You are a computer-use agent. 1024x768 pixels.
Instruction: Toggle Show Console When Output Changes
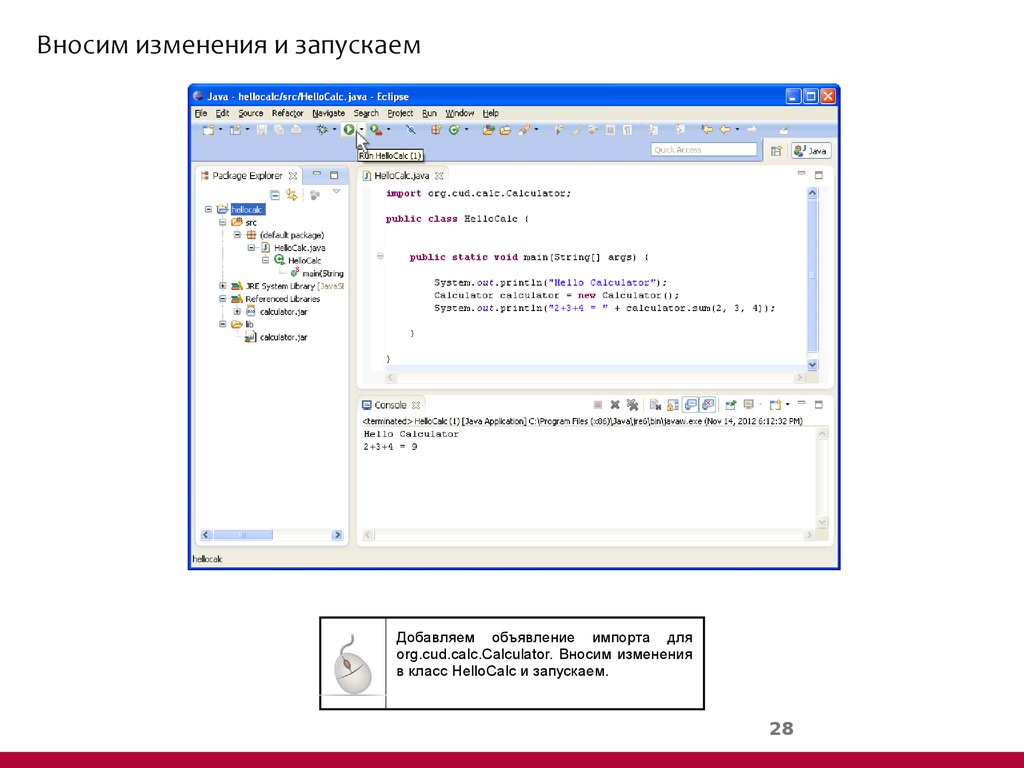point(690,404)
